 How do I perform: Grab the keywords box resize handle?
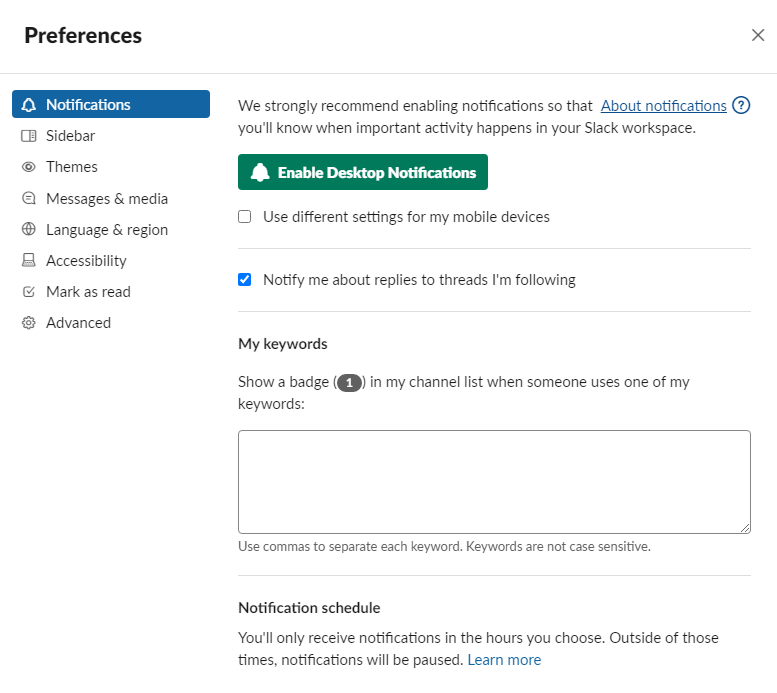click(x=744, y=527)
